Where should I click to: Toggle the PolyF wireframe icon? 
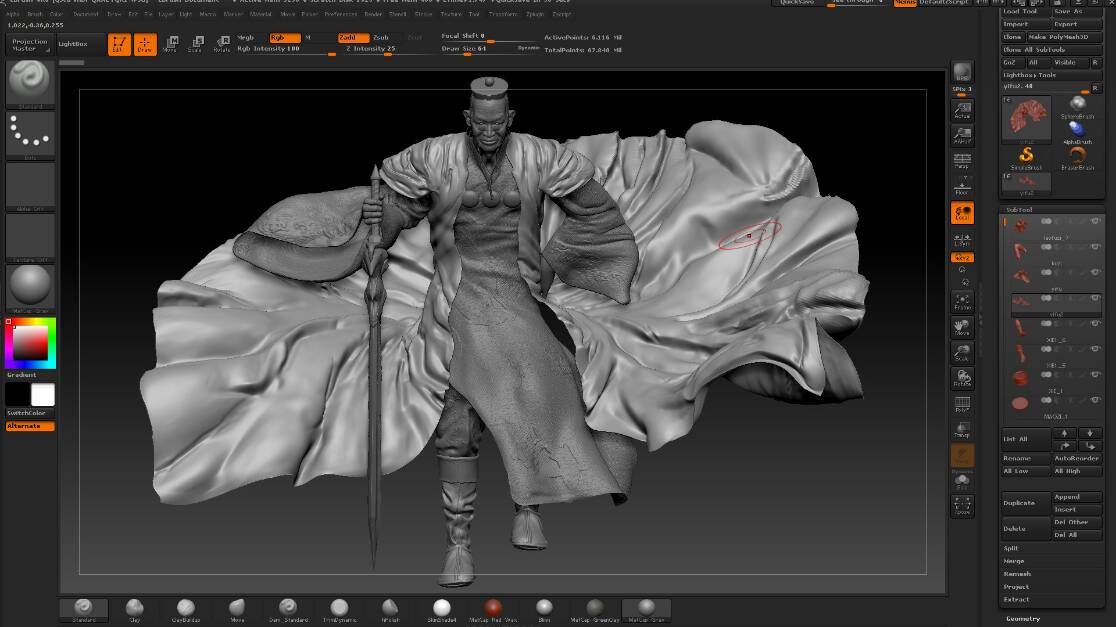[962, 404]
